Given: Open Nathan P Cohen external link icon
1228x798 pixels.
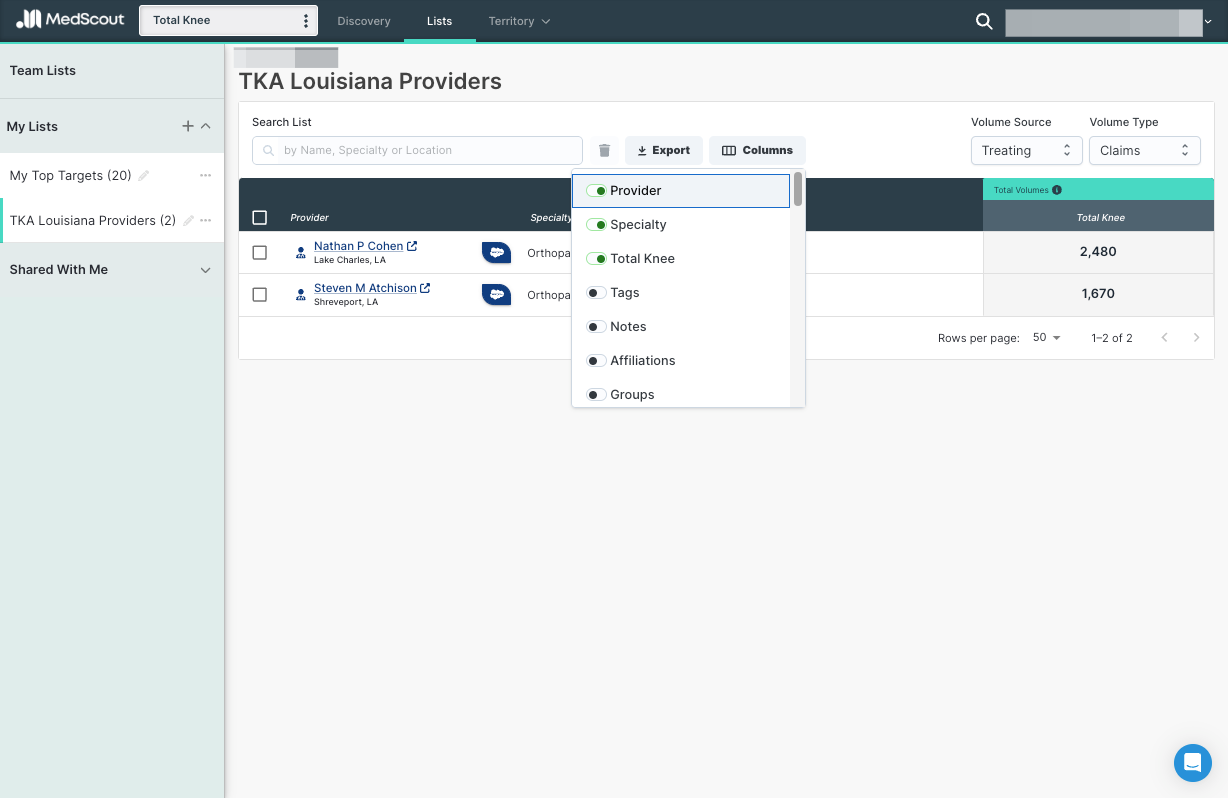Looking at the screenshot, I should (x=412, y=246).
